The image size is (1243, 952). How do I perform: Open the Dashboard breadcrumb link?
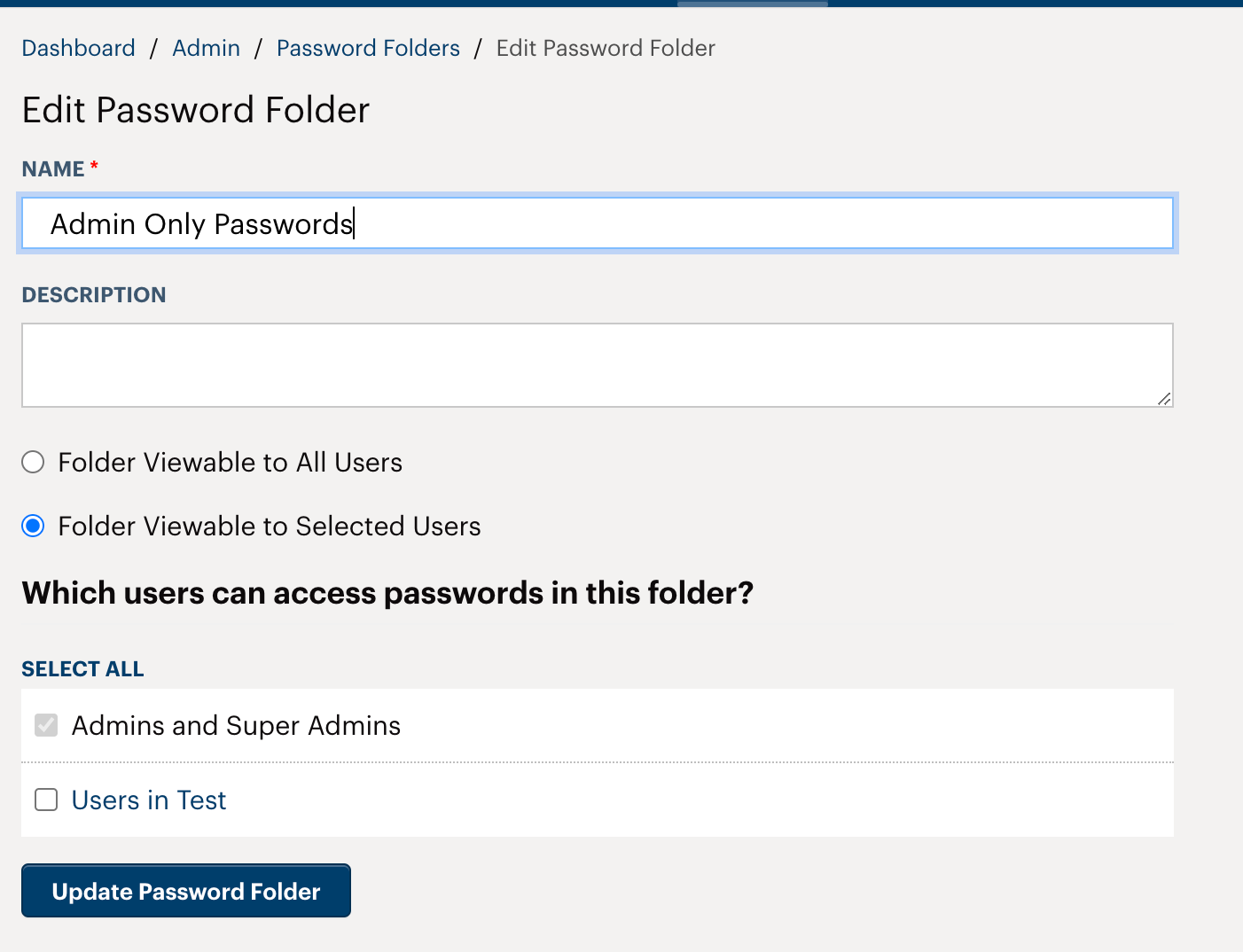(x=78, y=48)
